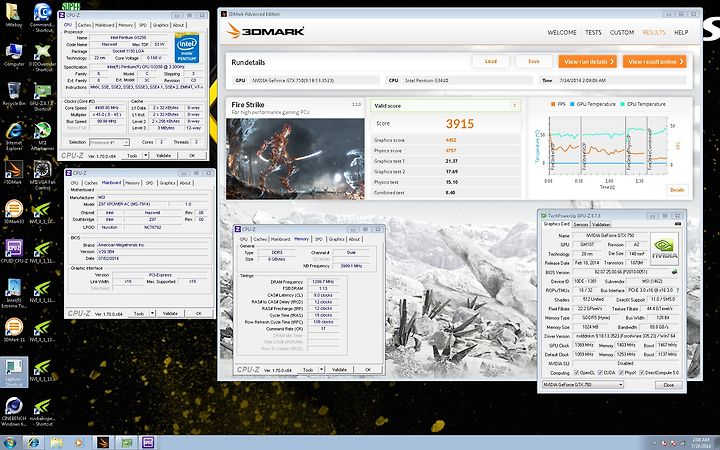Click the Windows Explorer folder taskbar icon

[56, 443]
